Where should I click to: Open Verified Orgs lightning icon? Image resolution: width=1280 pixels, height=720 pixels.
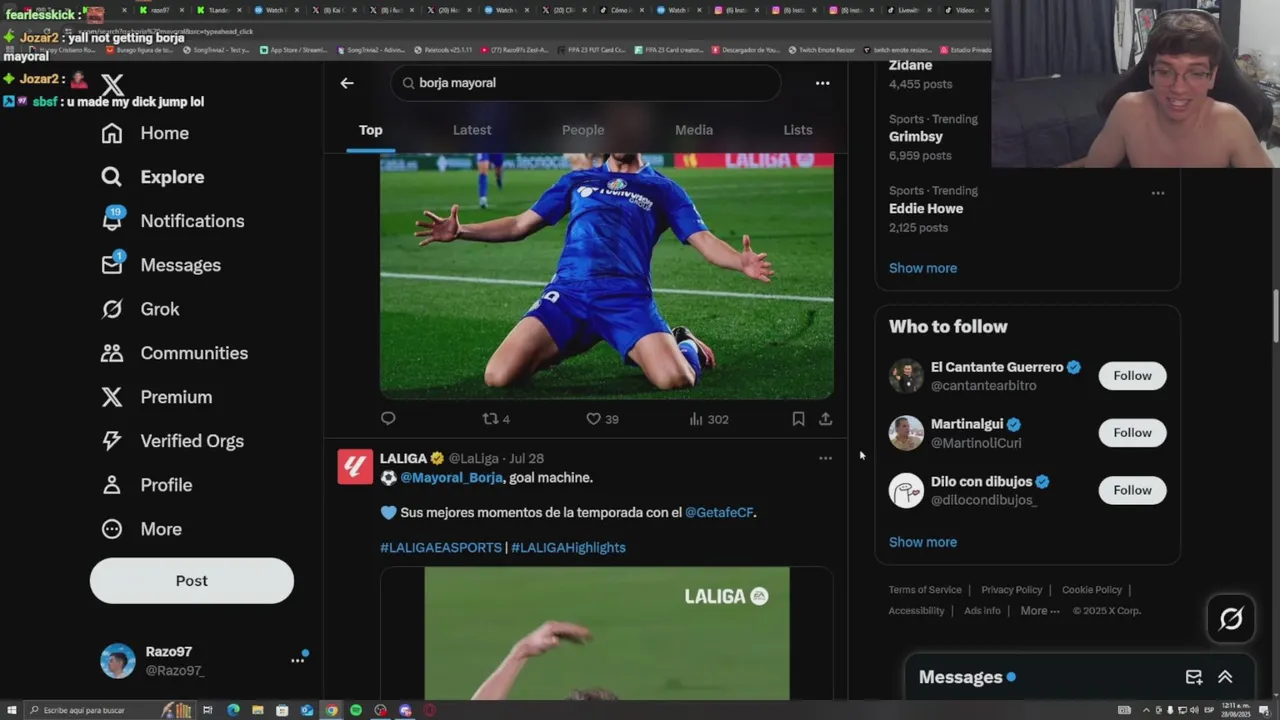click(x=112, y=441)
